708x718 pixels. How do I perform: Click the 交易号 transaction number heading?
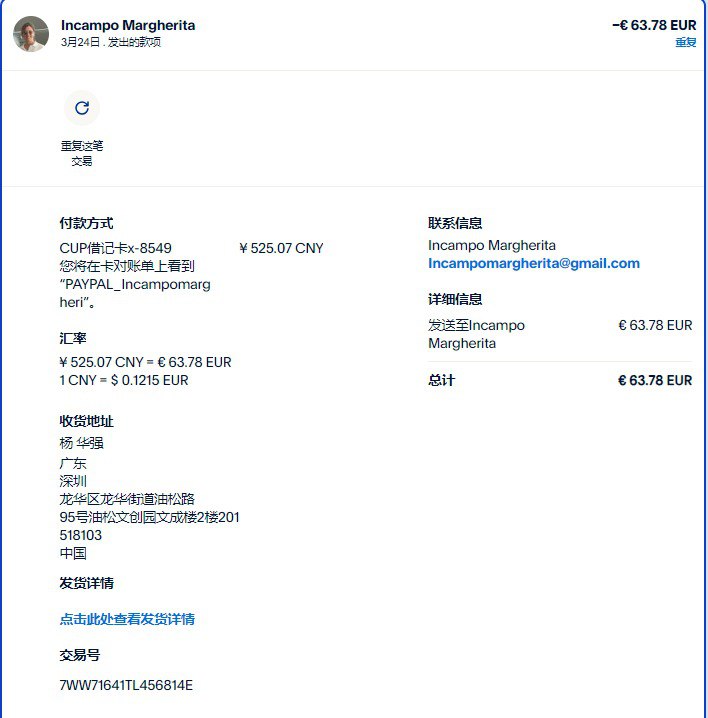point(80,655)
